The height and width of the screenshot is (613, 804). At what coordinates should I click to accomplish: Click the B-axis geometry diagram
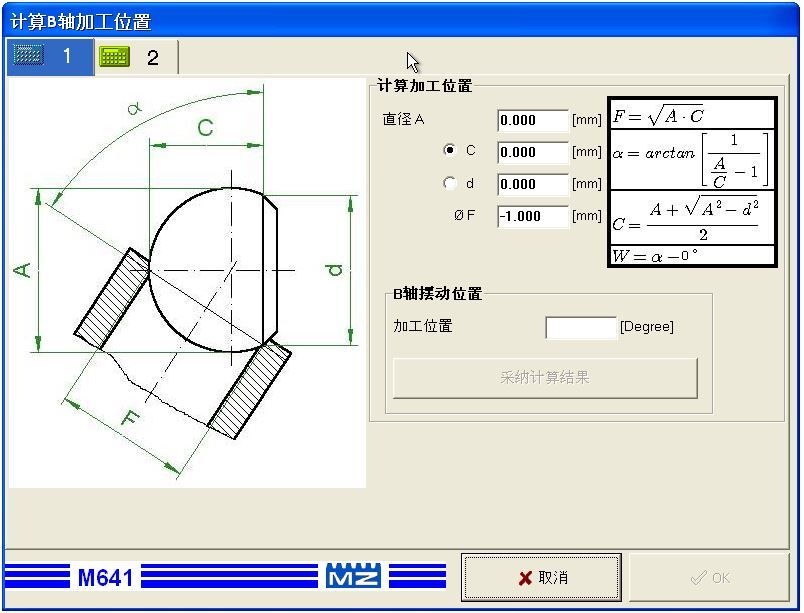tap(187, 282)
